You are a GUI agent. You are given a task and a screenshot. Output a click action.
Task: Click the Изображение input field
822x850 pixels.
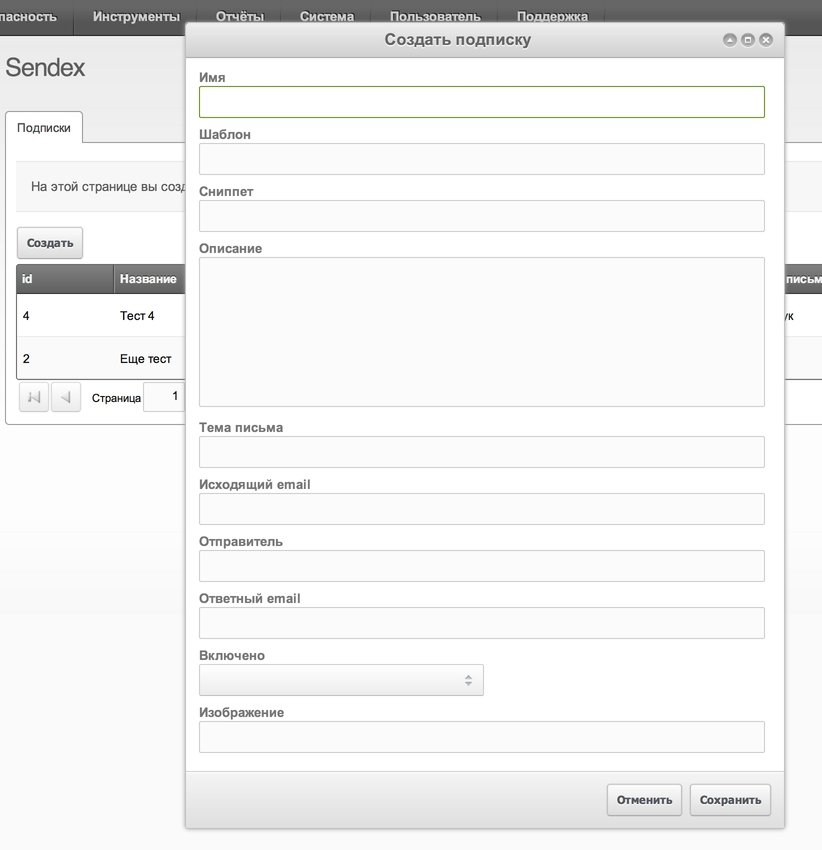(x=481, y=737)
